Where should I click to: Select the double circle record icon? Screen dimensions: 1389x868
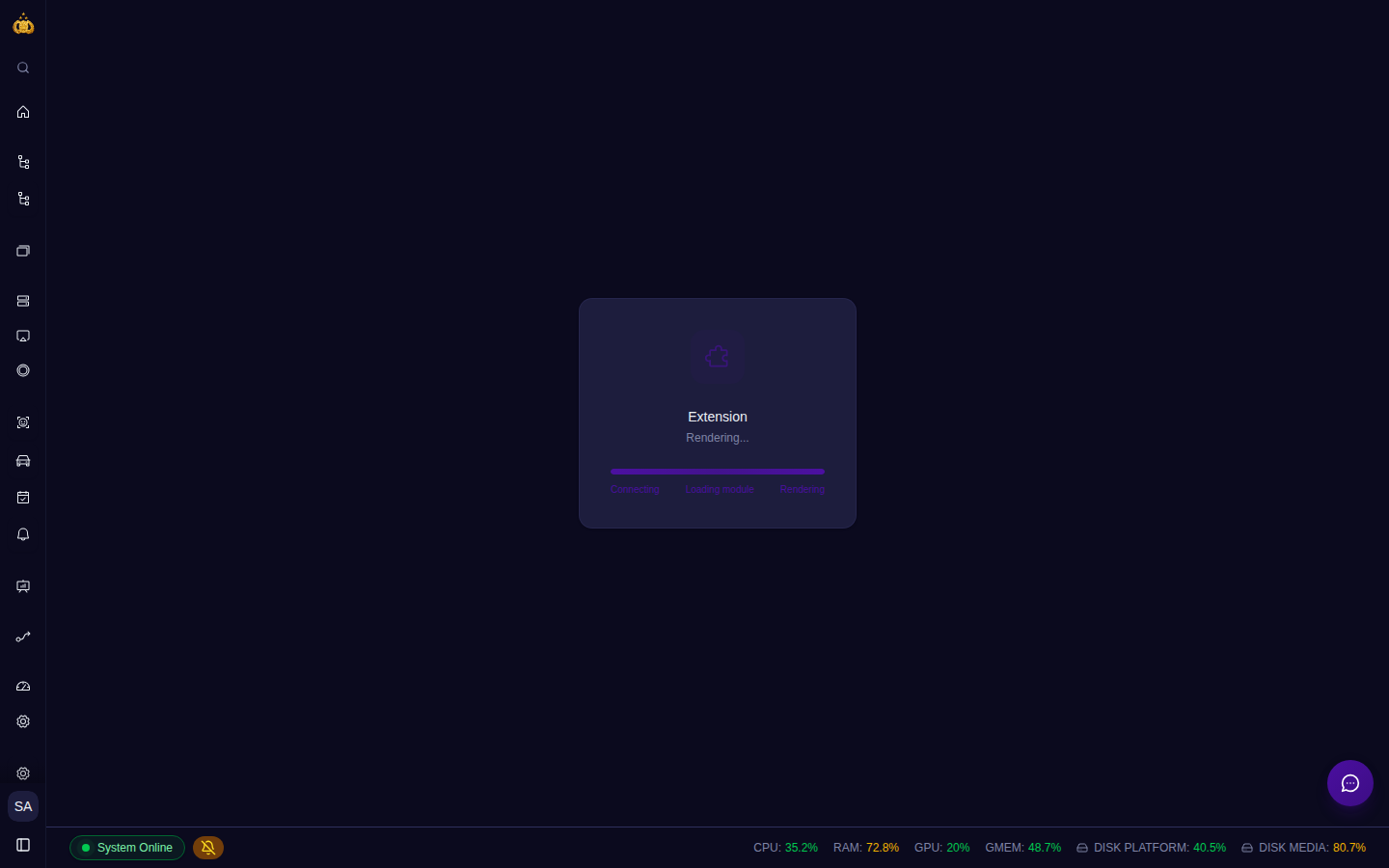23,370
